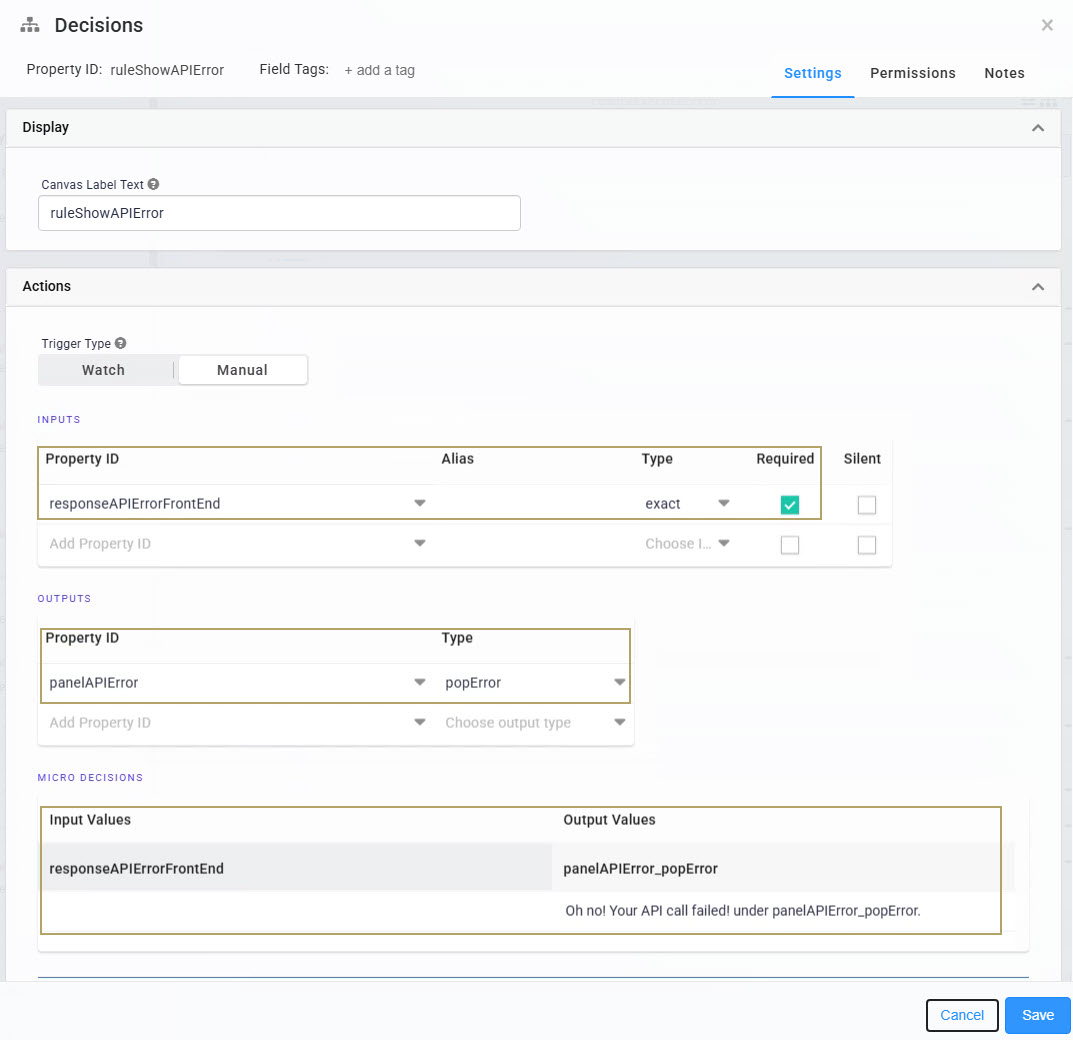
Task: Uncheck the Required checkbox for responseAPIErrorFrontEnd
Action: pos(790,505)
